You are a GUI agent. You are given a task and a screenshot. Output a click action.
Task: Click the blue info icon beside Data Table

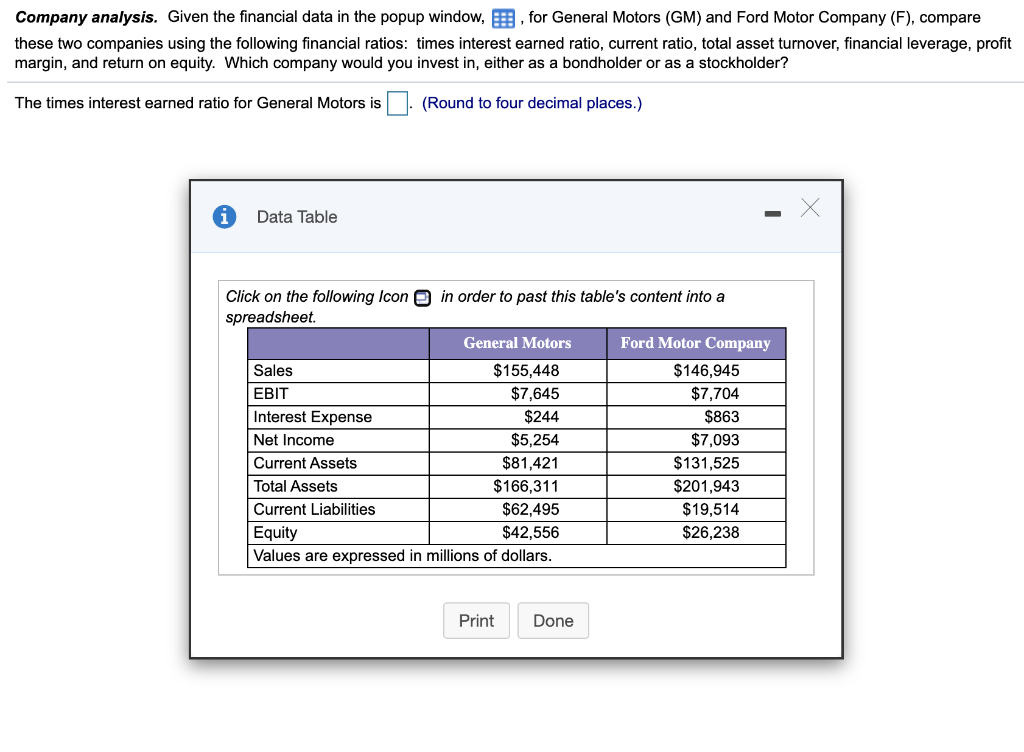click(224, 216)
